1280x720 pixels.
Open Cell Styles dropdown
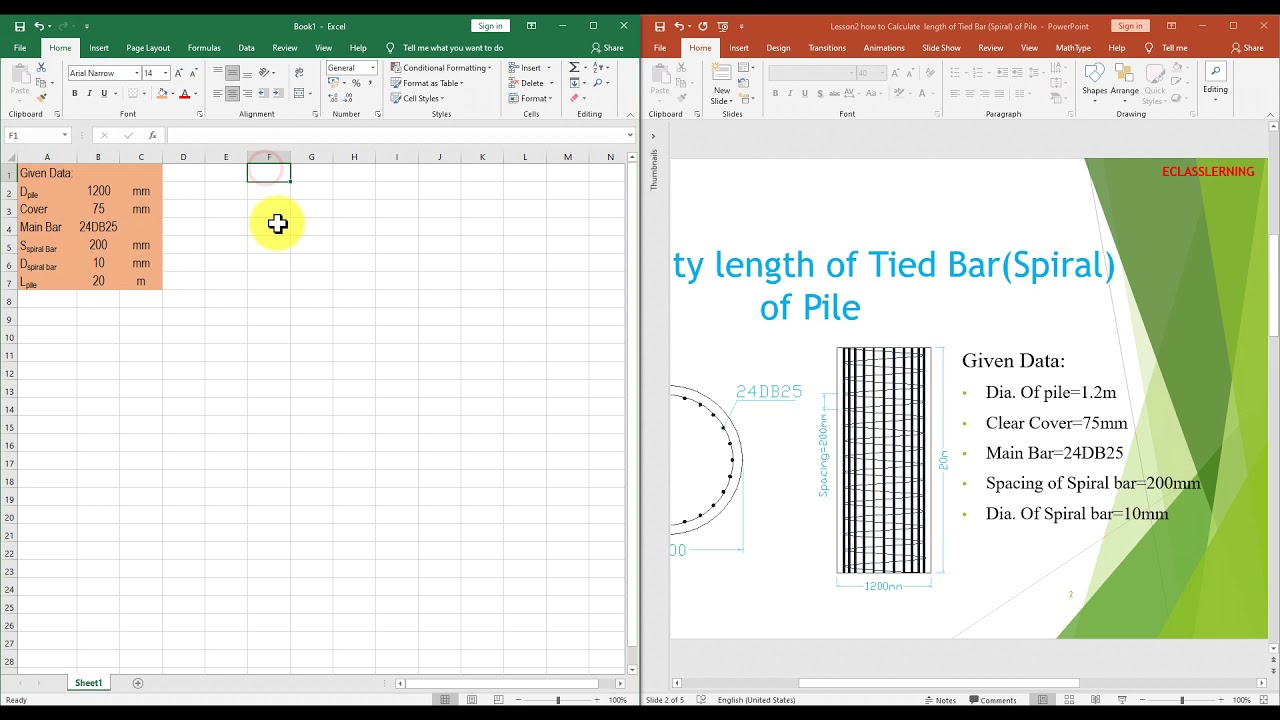[417, 98]
